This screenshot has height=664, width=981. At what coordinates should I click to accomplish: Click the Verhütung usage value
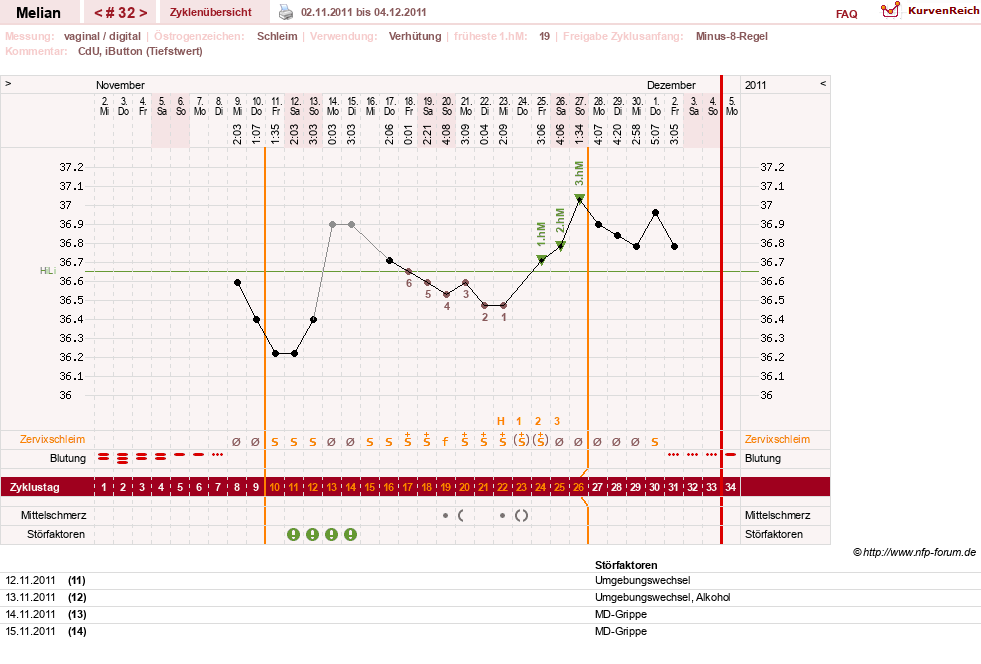click(415, 36)
